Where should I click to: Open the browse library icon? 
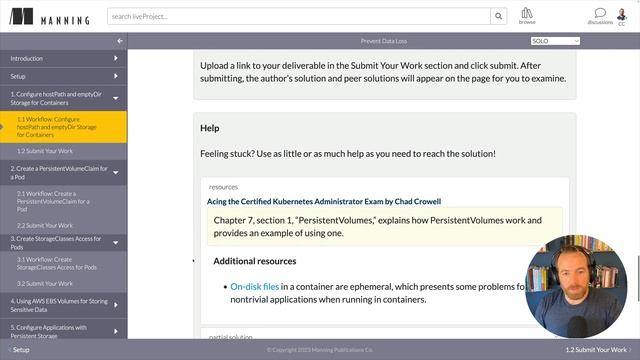pyautogui.click(x=527, y=16)
